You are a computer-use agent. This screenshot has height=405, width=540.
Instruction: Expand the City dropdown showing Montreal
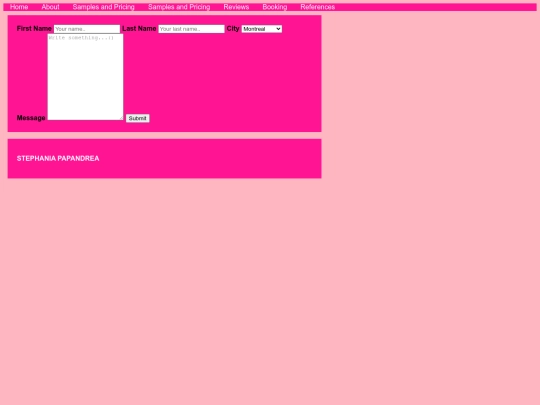[x=262, y=29]
